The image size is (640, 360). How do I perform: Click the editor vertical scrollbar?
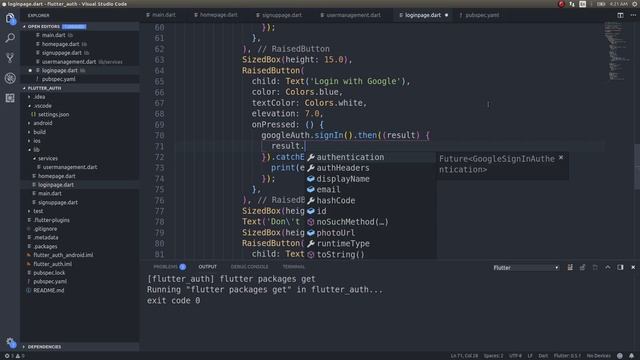click(x=637, y=167)
